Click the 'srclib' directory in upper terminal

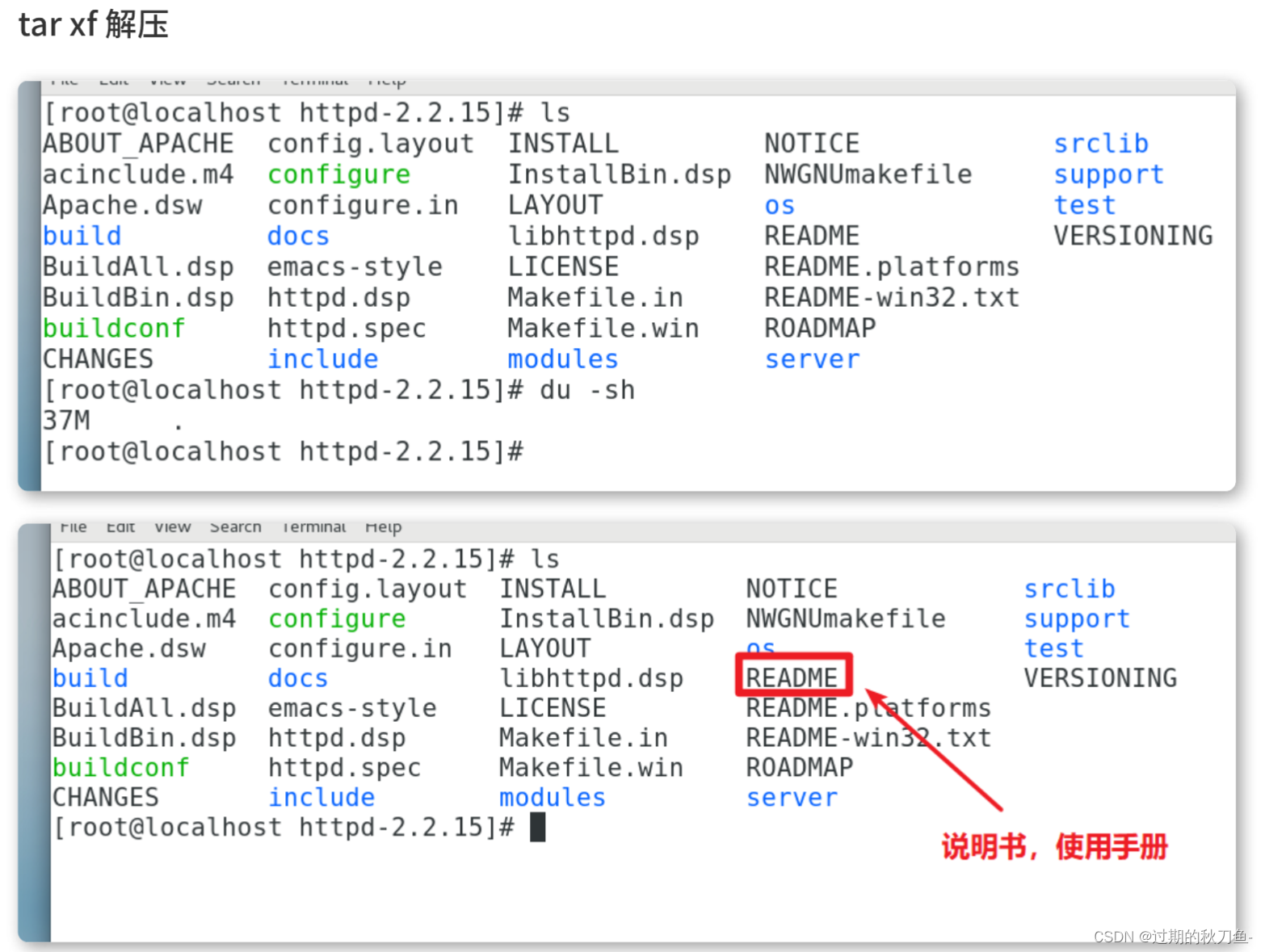pyautogui.click(x=1101, y=144)
